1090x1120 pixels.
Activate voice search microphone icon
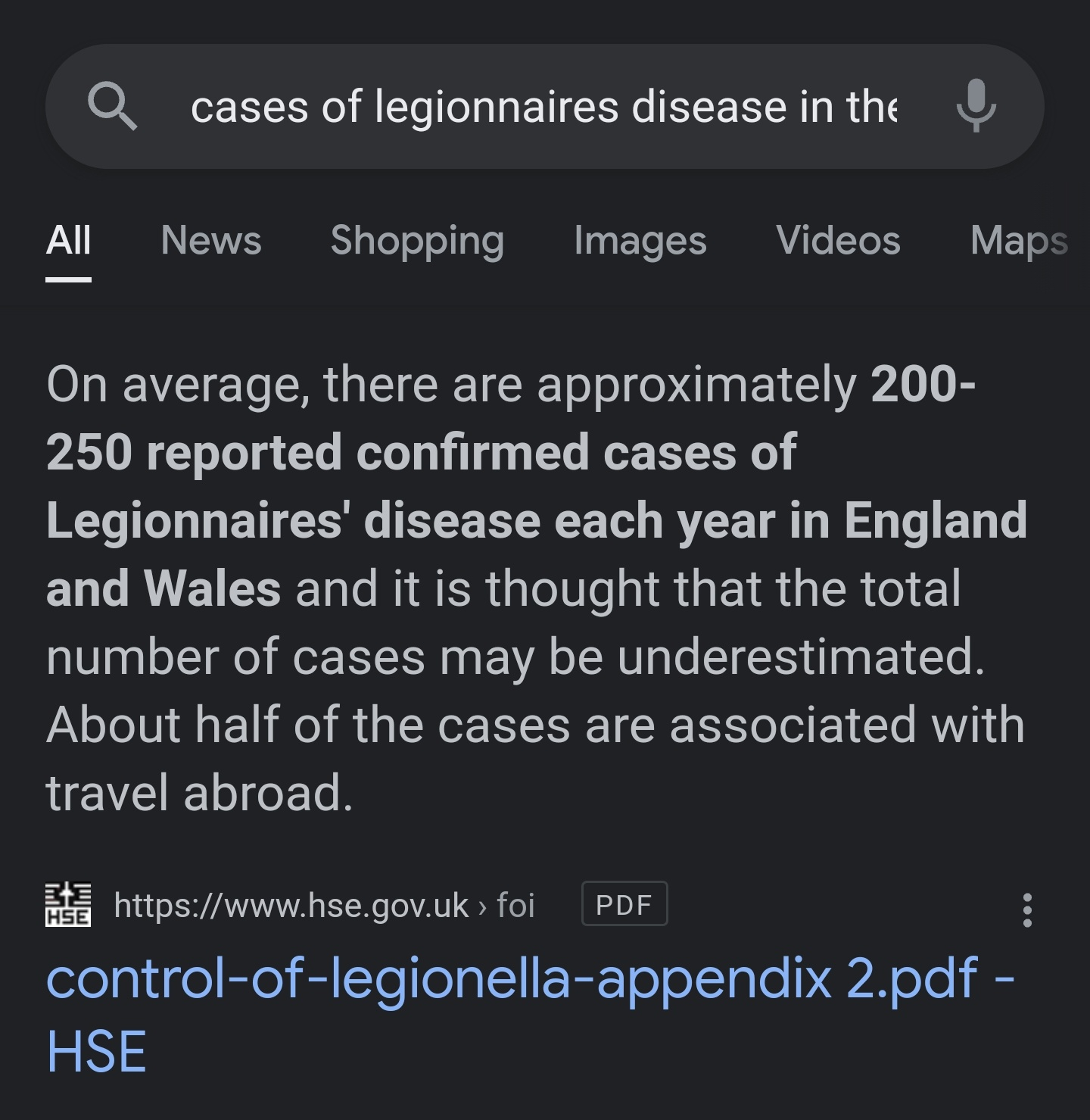coord(976,106)
